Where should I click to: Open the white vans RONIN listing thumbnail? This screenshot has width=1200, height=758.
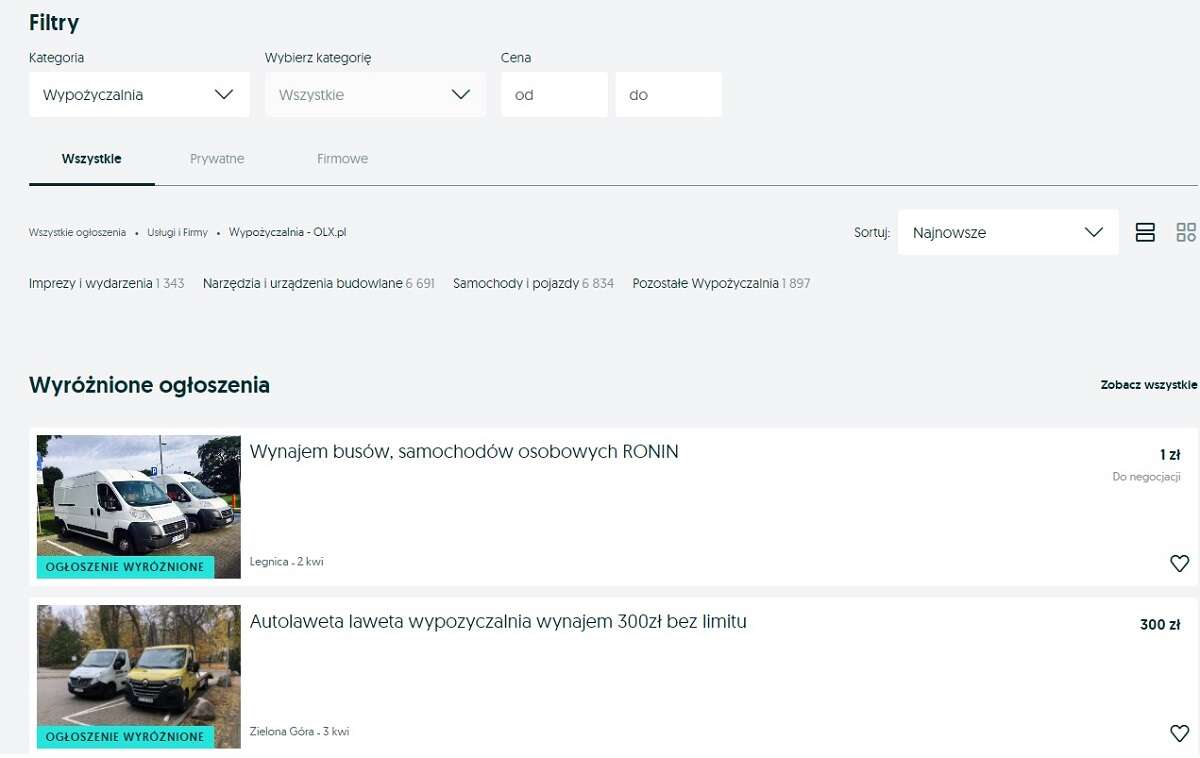tap(139, 506)
